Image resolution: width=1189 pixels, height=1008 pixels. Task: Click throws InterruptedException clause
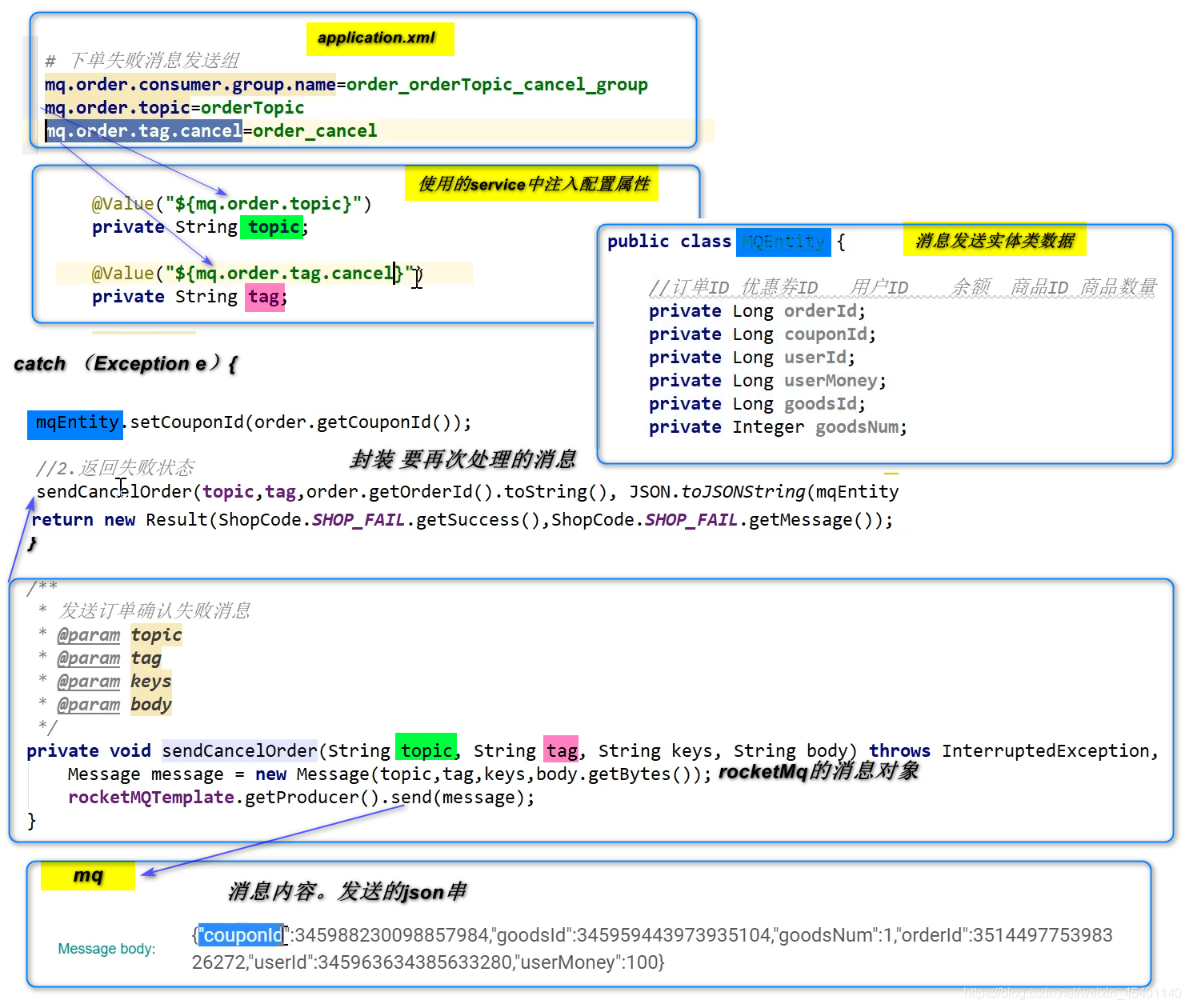tap(1013, 751)
